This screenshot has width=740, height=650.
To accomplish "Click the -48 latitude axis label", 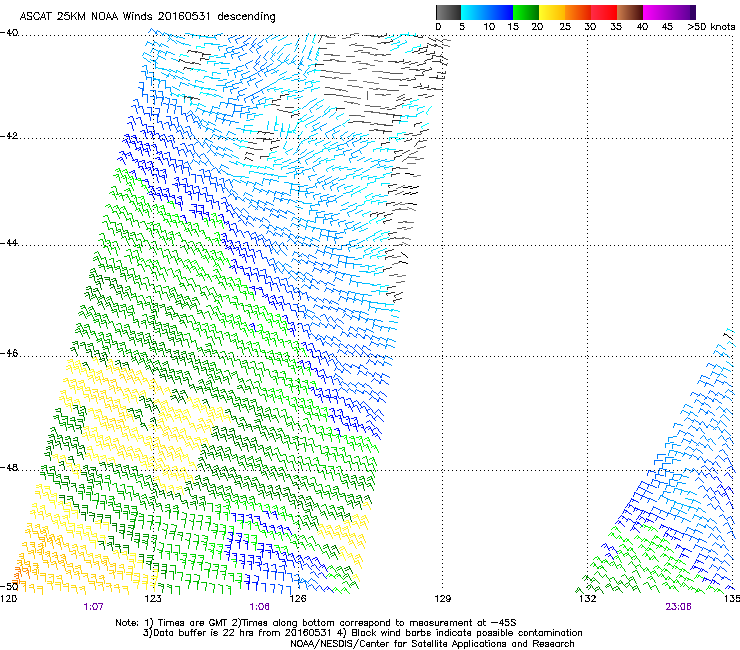I will point(9,467).
